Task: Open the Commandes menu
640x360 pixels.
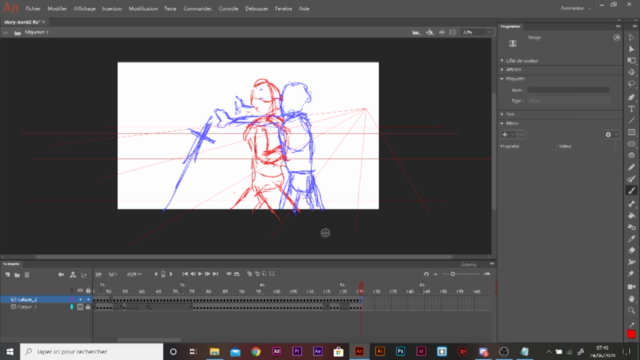Action: [x=198, y=9]
